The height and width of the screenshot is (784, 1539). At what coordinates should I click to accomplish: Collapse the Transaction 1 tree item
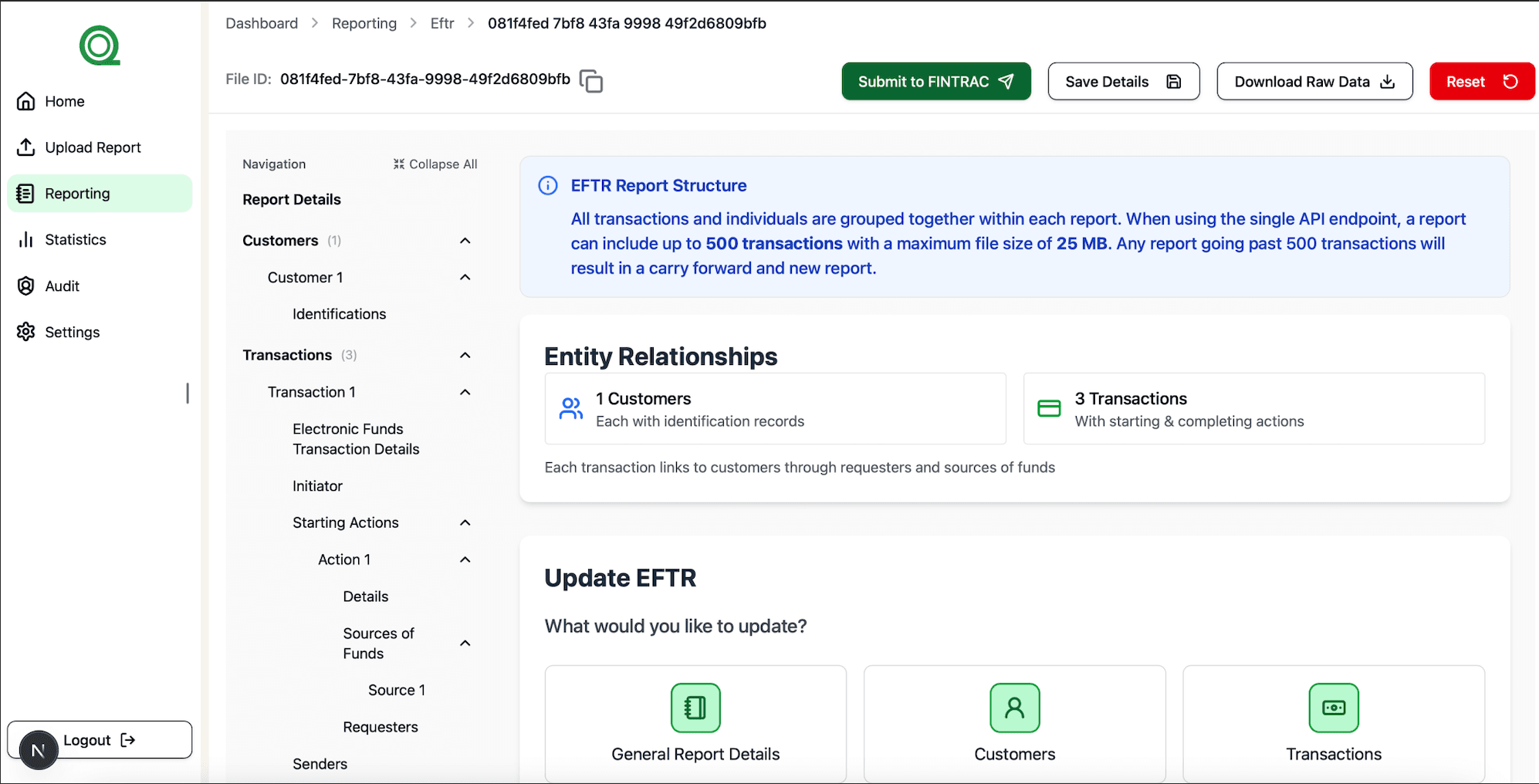click(x=465, y=391)
